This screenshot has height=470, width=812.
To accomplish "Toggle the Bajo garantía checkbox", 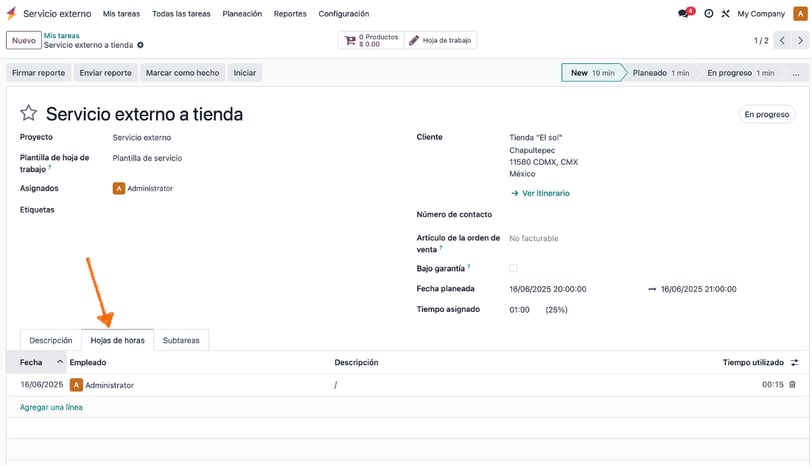I will (x=513, y=268).
